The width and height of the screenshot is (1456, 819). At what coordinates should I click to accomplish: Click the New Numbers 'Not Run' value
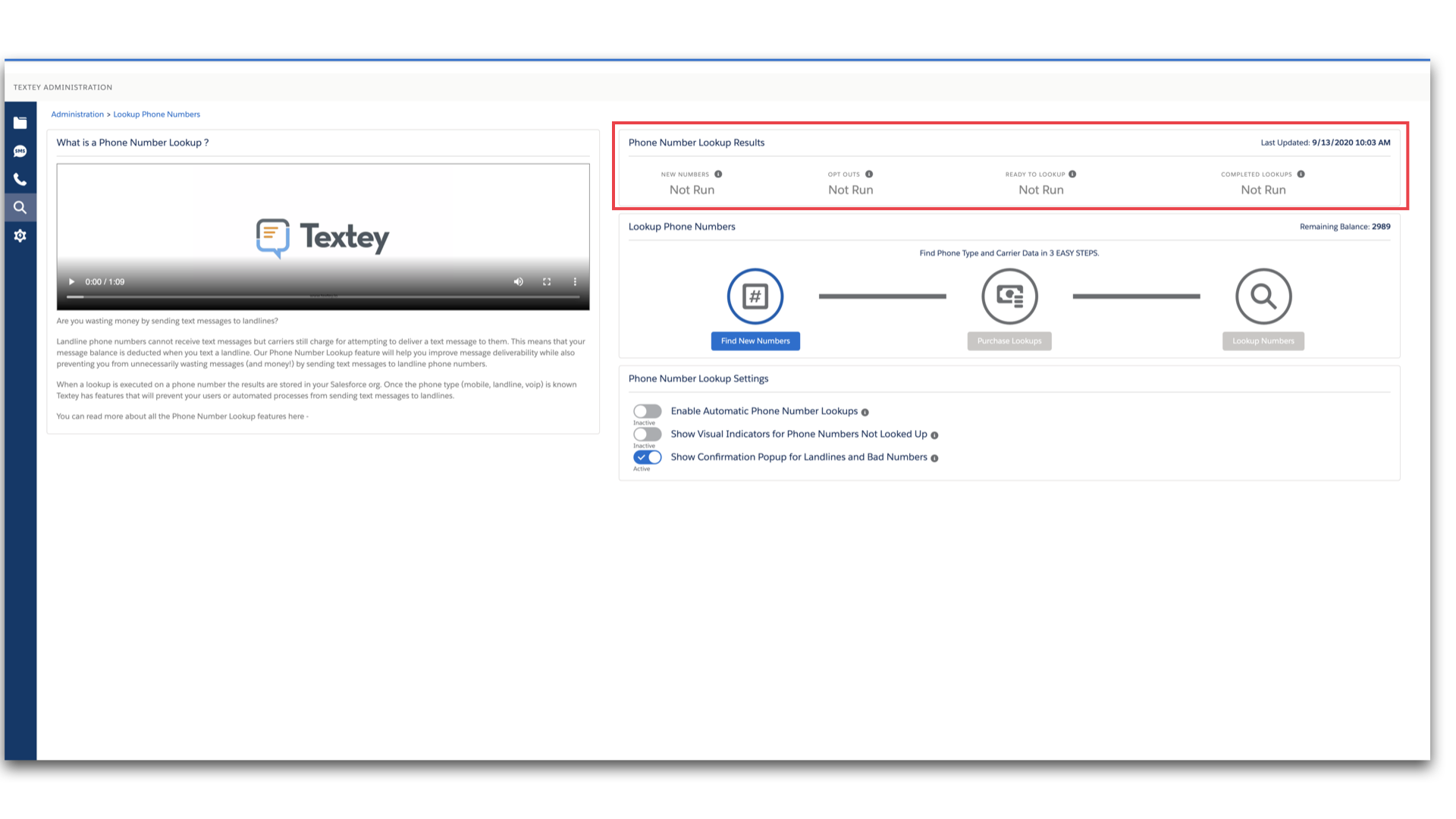pyautogui.click(x=692, y=190)
